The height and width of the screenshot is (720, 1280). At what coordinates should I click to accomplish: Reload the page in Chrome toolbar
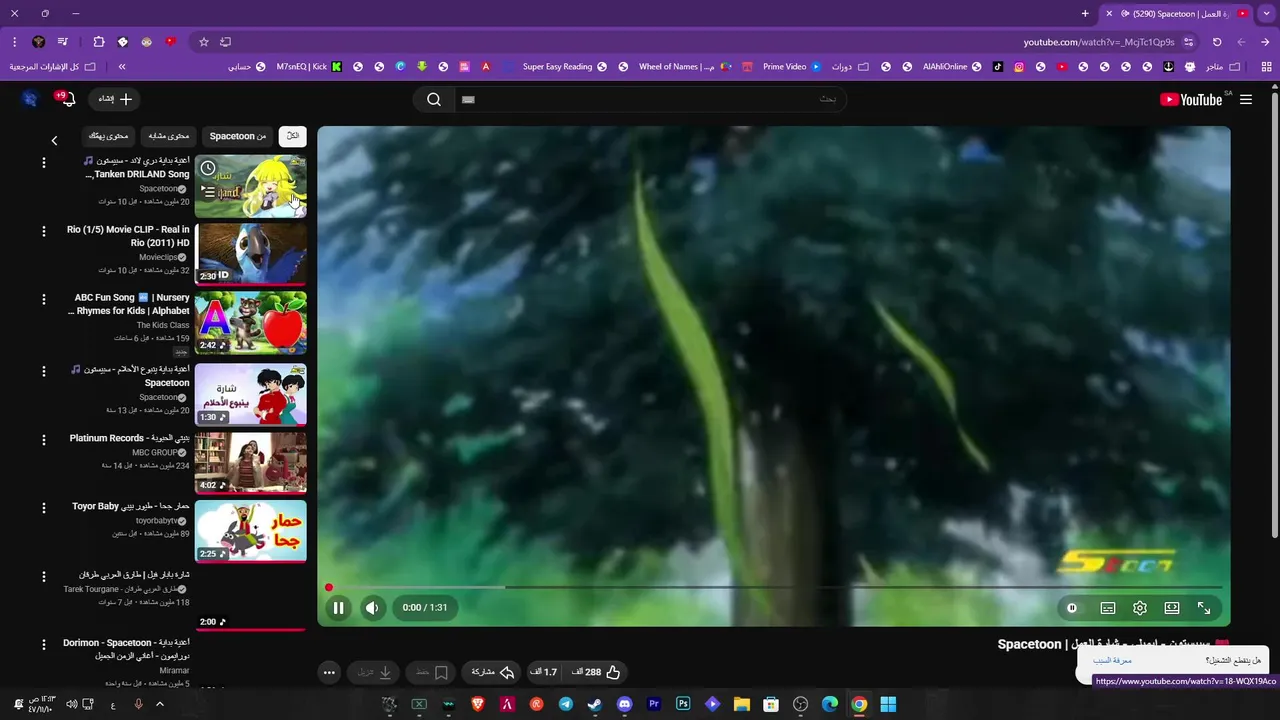pyautogui.click(x=1217, y=42)
